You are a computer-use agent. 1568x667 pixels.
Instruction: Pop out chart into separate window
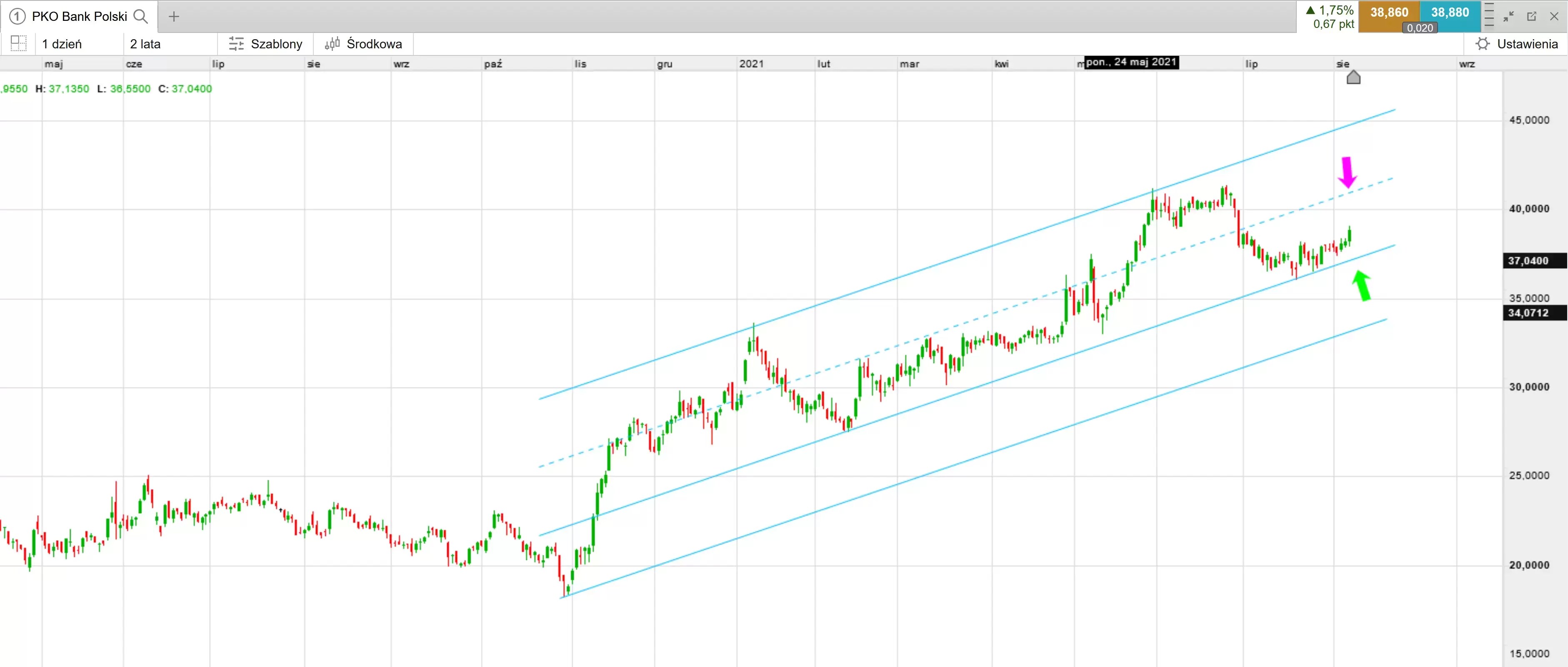pos(1531,16)
